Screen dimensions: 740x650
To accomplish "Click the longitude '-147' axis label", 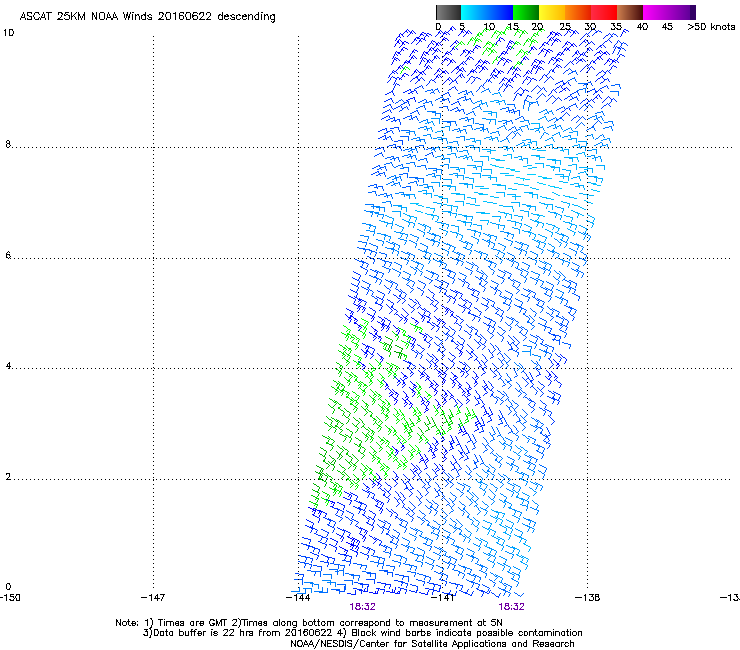I will pos(153,598).
